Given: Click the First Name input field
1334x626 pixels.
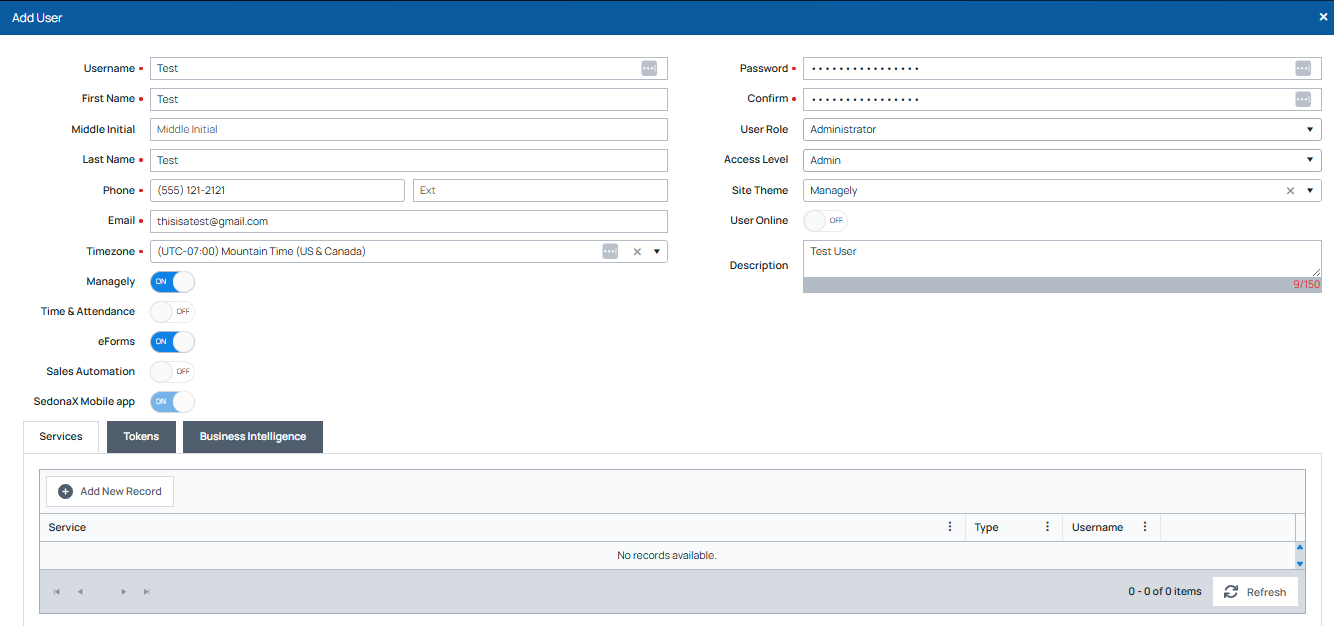Looking at the screenshot, I should 409,99.
